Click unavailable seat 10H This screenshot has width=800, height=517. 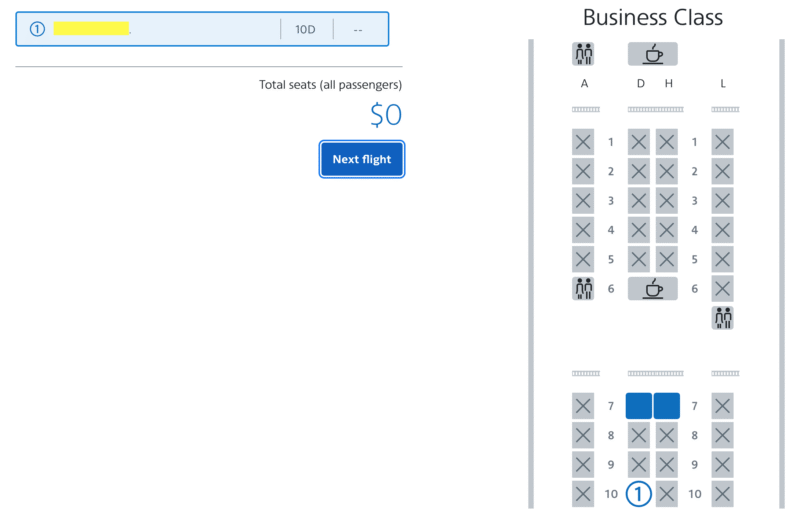coord(667,493)
